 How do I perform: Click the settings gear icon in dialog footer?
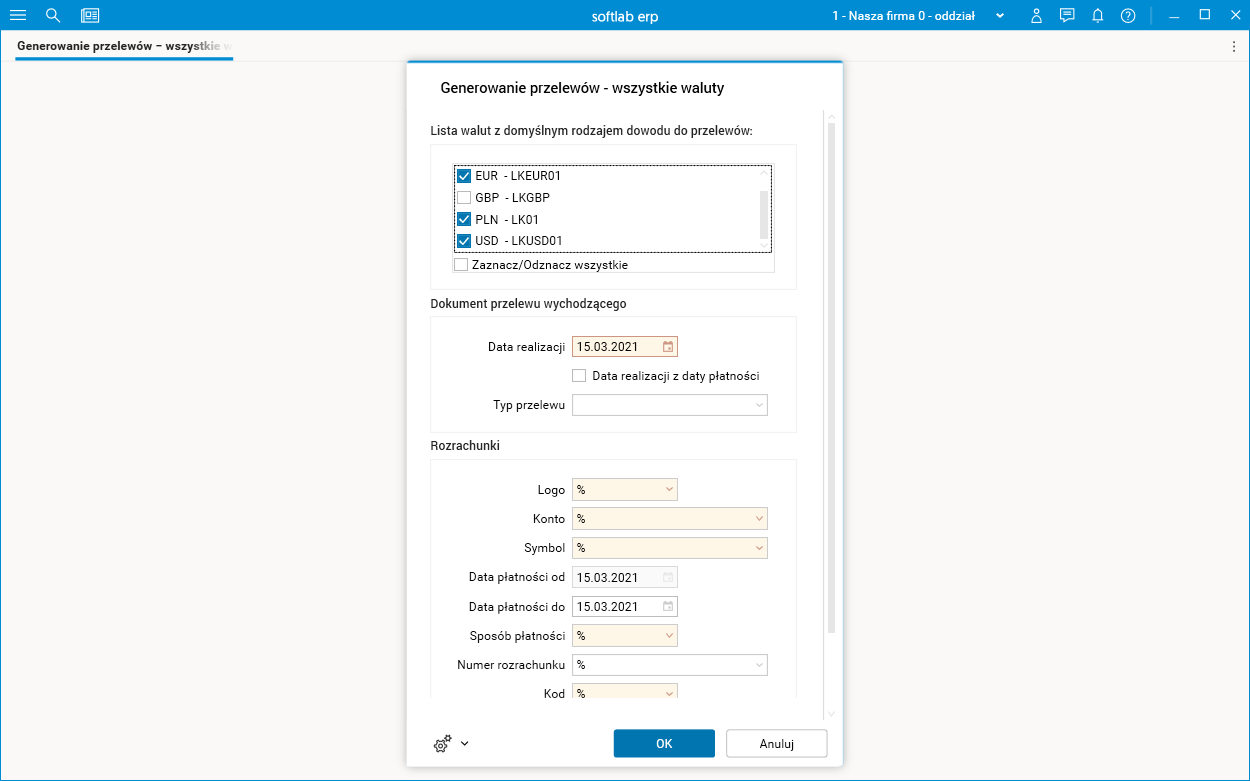(442, 743)
